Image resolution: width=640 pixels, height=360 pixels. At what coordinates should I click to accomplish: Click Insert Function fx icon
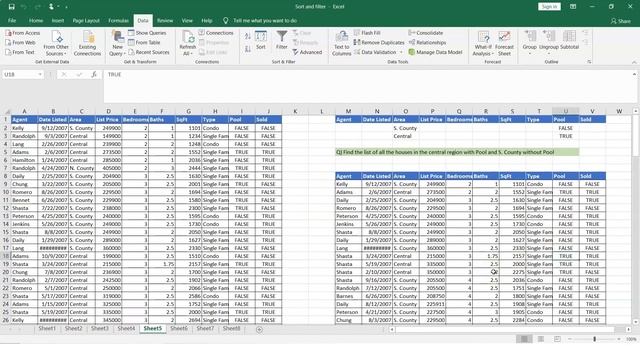tap(94, 74)
